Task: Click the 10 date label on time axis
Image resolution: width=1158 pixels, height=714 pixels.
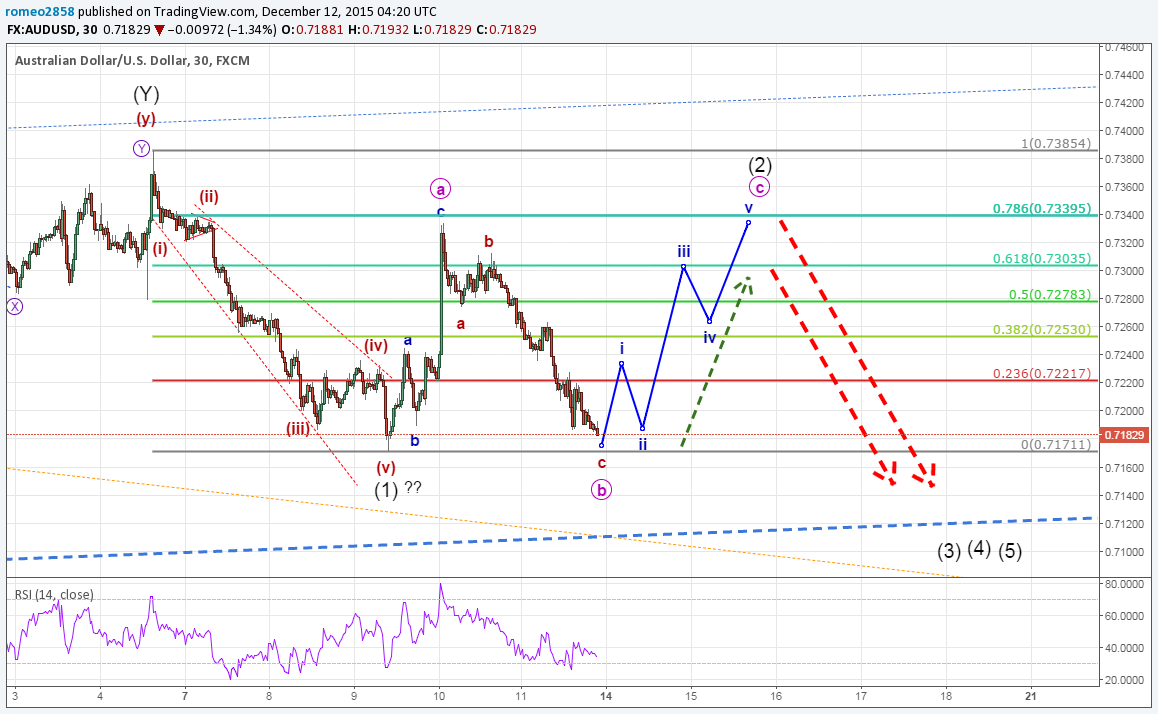Action: coord(439,696)
